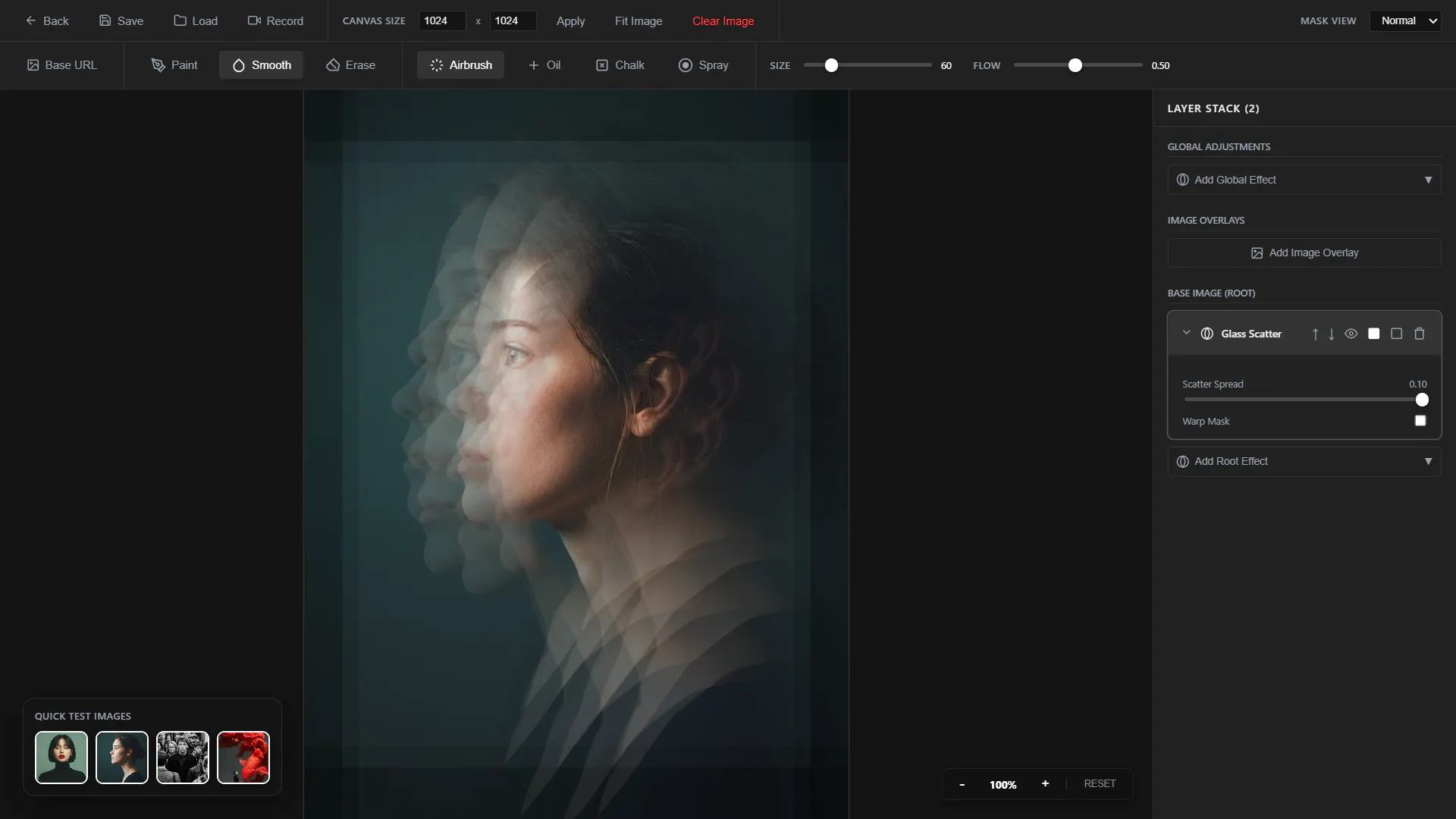Open the Add Root Effect dropdown
The height and width of the screenshot is (819, 1456).
pyautogui.click(x=1304, y=461)
